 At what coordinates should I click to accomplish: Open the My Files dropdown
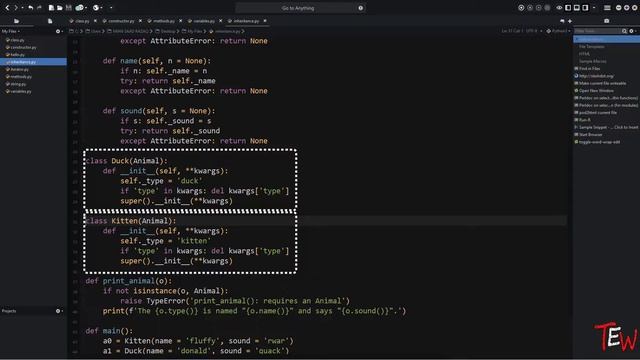(x=11, y=31)
